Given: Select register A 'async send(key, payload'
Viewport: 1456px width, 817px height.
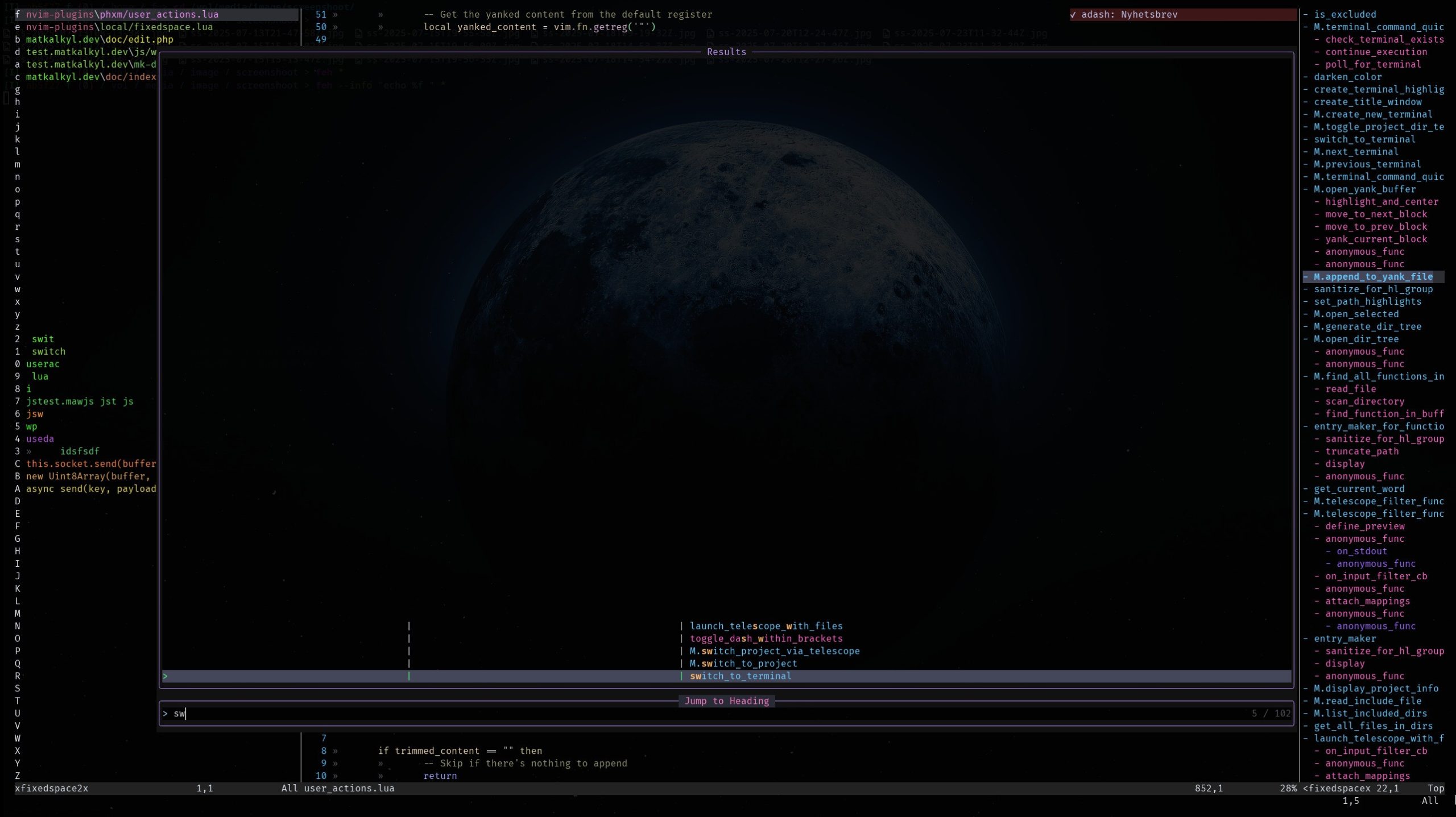Looking at the screenshot, I should coord(90,489).
